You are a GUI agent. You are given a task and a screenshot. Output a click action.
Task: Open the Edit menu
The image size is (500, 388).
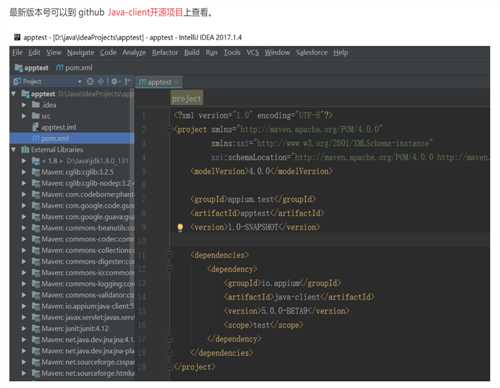(x=34, y=52)
